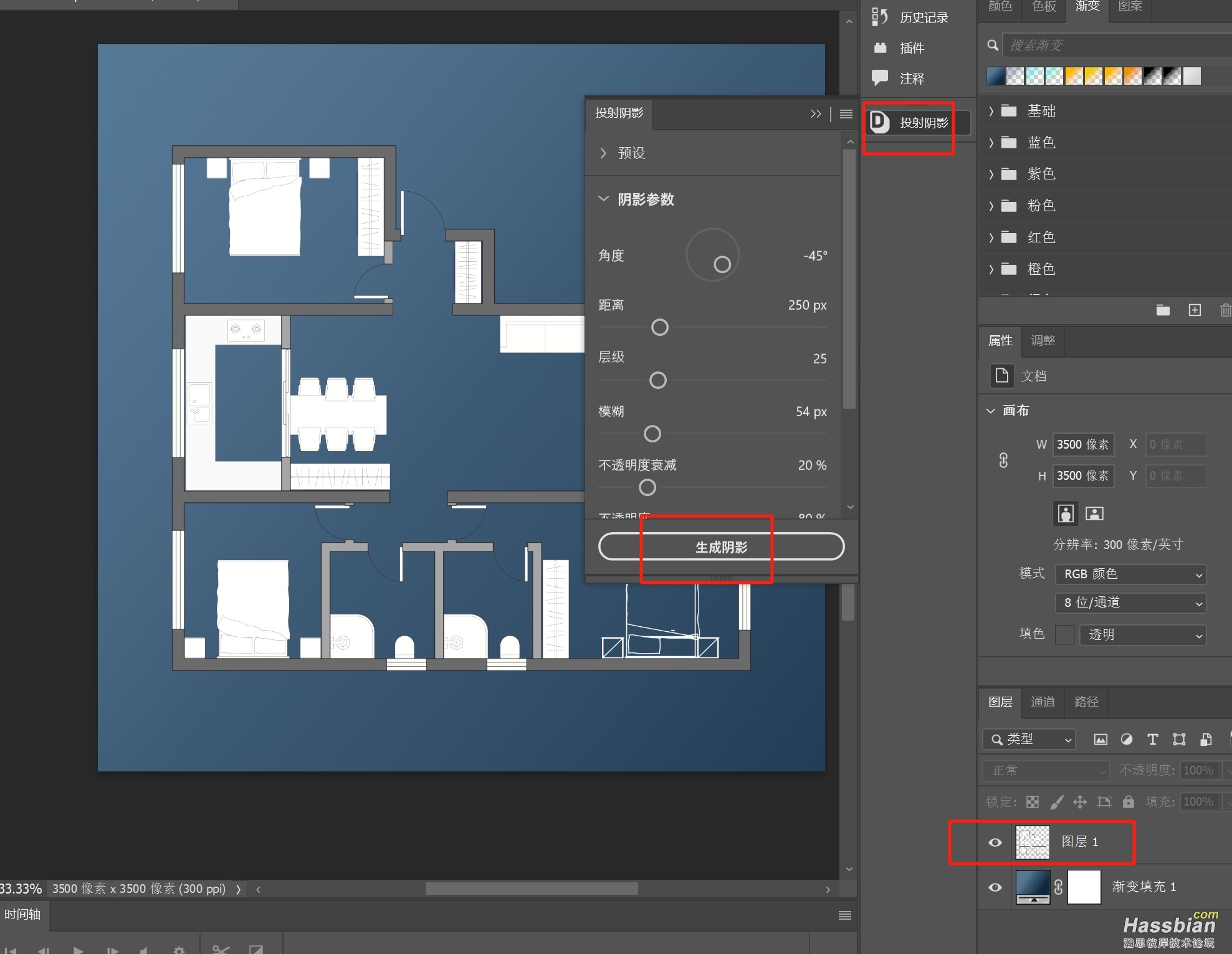Click the timeline settings gear icon
Viewport: 1232px width, 954px height.
pyautogui.click(x=179, y=950)
